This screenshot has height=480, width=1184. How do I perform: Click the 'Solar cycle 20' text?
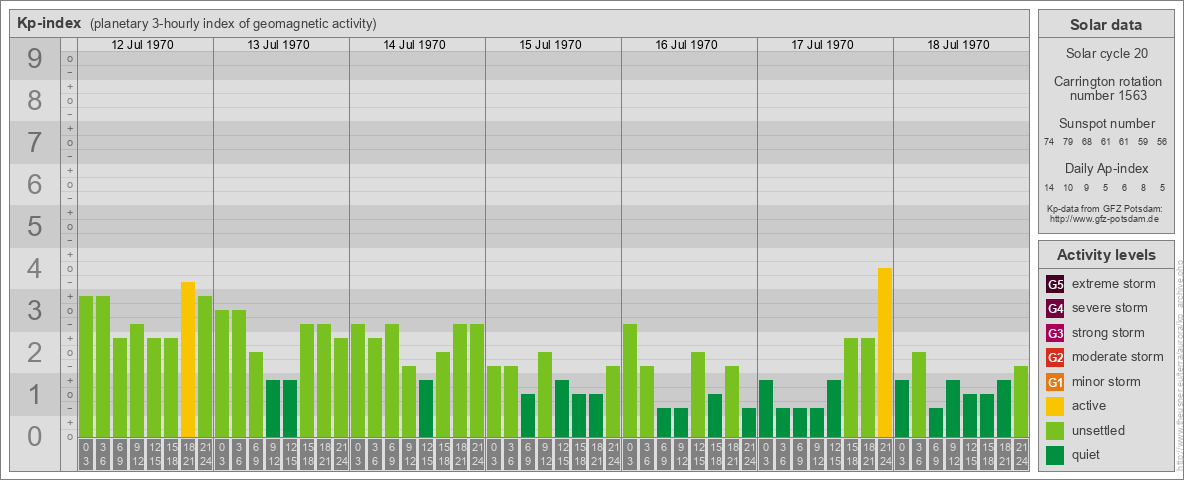point(1106,54)
